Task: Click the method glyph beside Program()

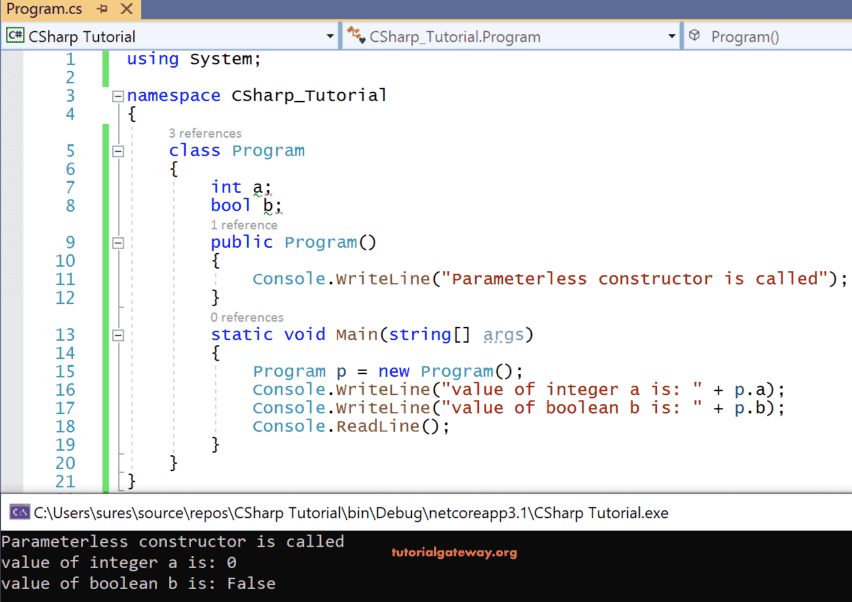Action: [694, 34]
